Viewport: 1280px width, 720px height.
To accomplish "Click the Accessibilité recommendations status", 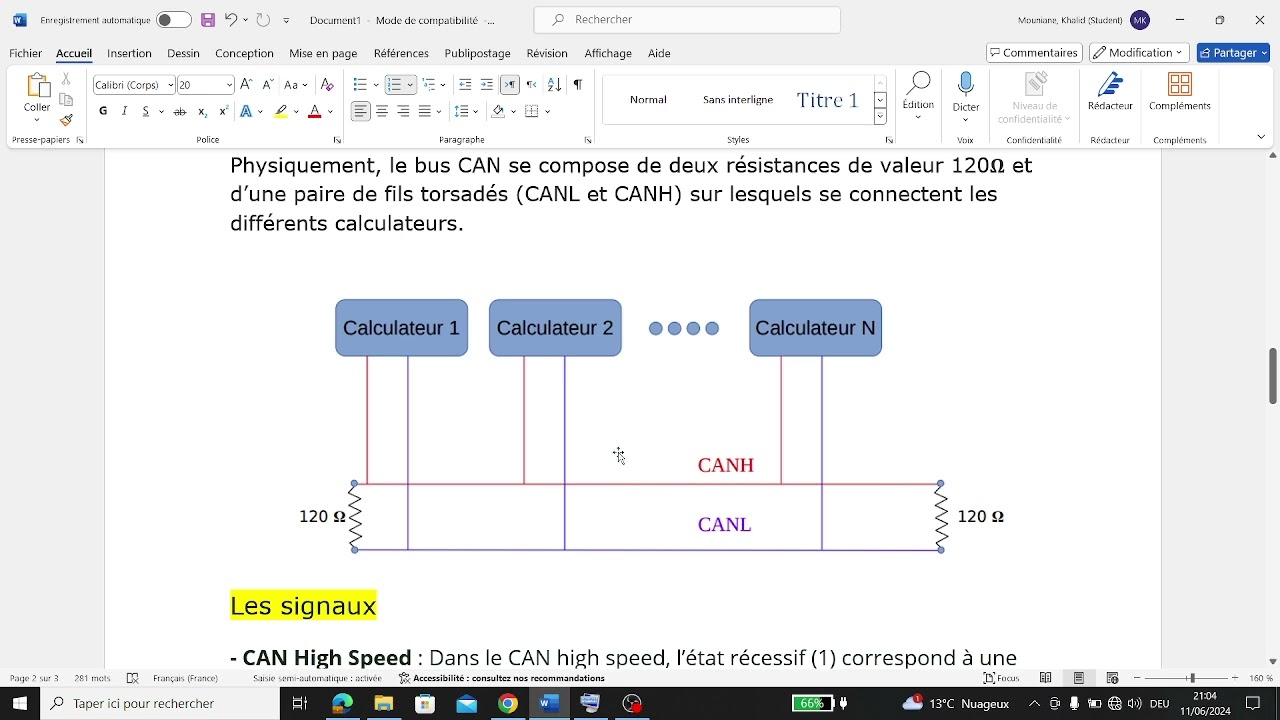I will click(502, 678).
